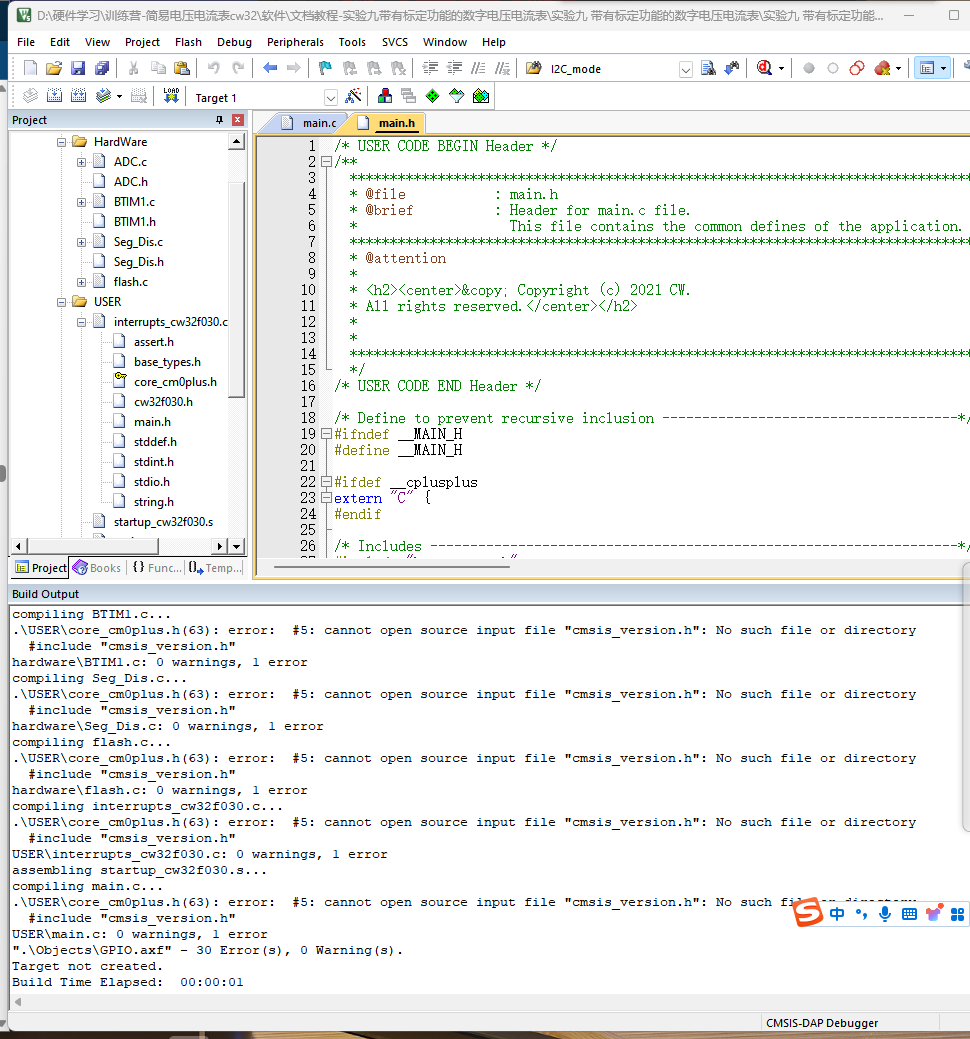This screenshot has width=970, height=1039.
Task: Rebuild all target files icon
Action: click(78, 96)
